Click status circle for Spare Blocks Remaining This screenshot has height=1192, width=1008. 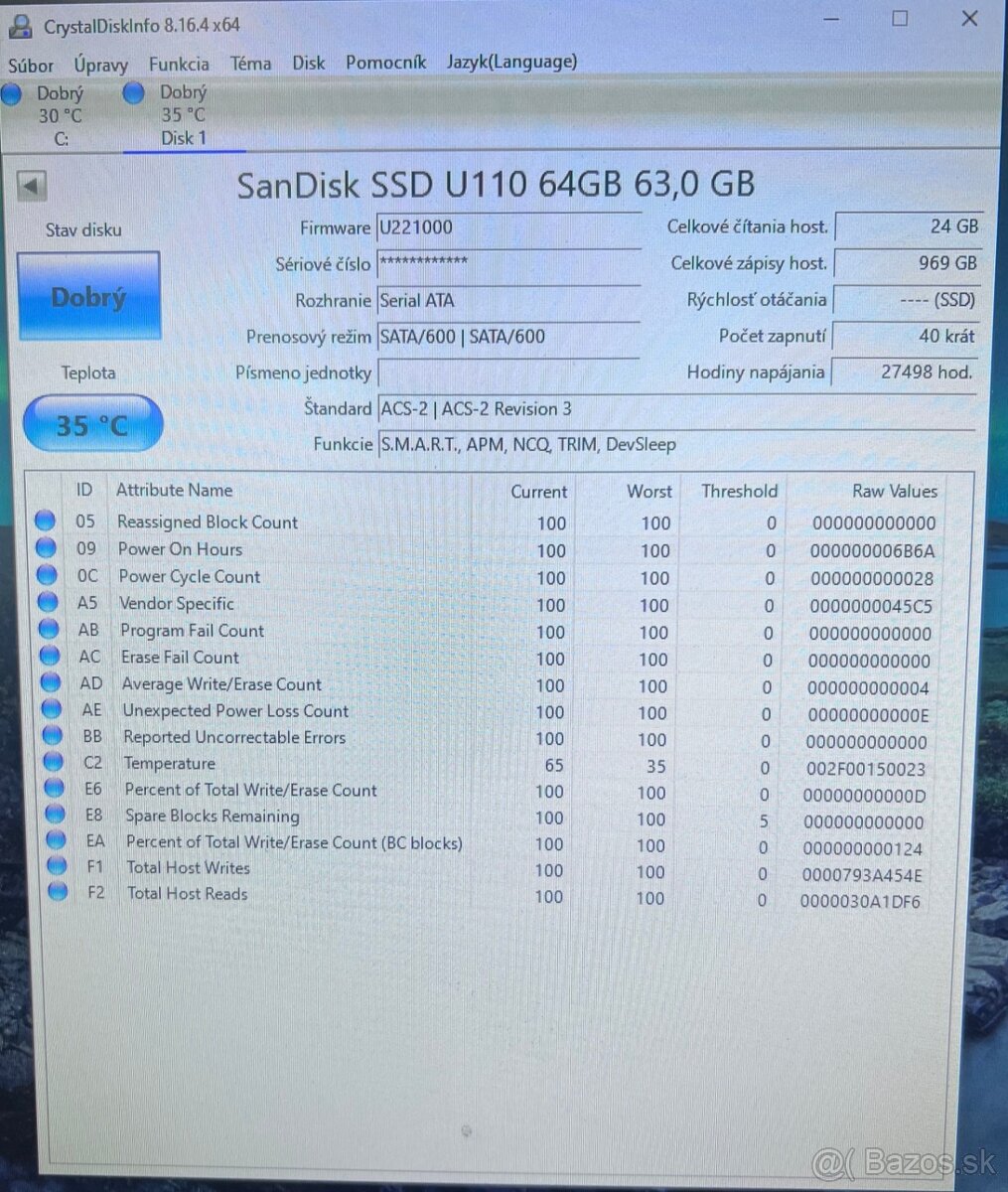56,815
